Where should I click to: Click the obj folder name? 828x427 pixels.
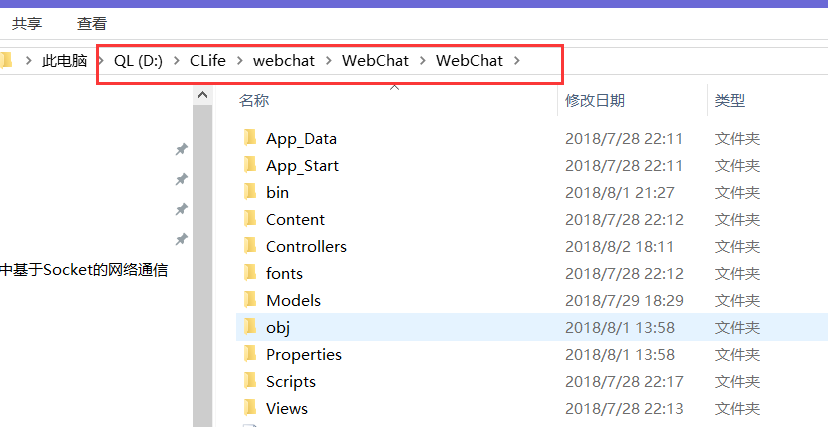pos(278,328)
